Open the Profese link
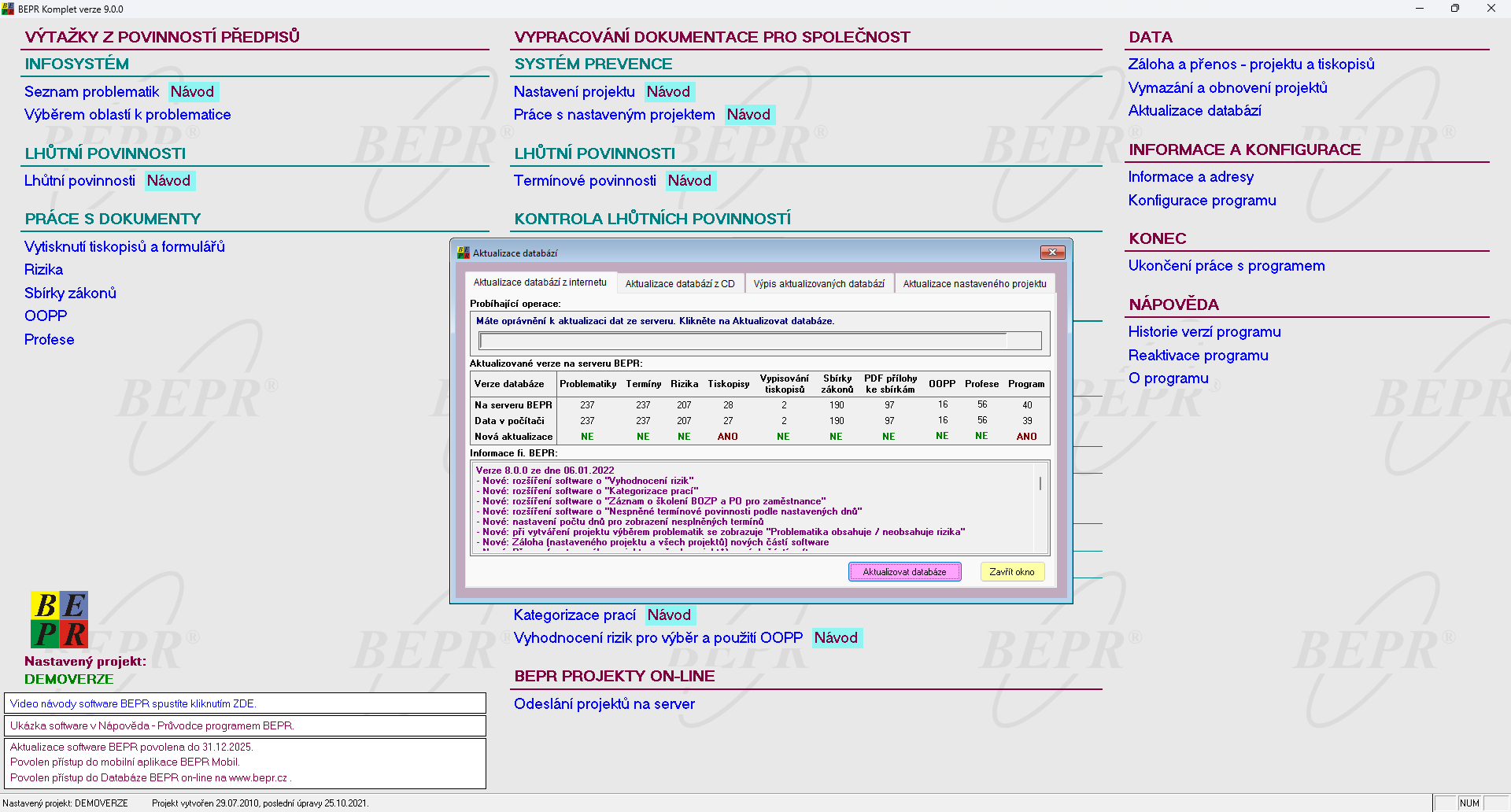This screenshot has height=812, width=1511. pos(49,340)
